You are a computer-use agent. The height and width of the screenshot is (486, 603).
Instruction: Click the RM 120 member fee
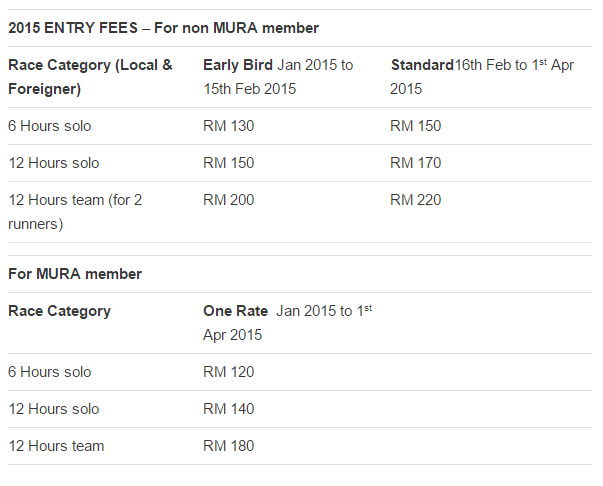(228, 372)
